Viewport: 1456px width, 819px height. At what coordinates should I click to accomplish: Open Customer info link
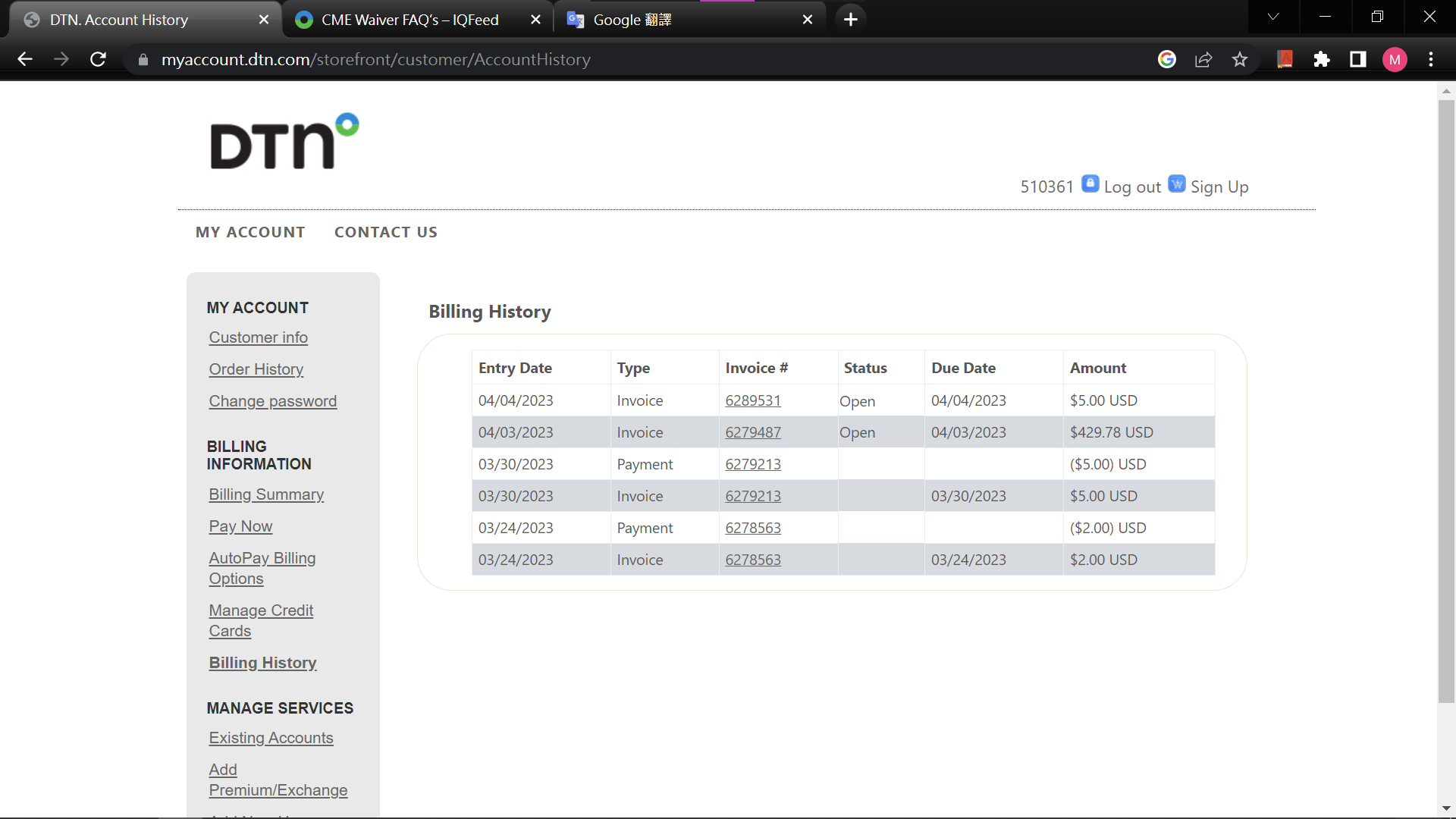(x=259, y=337)
